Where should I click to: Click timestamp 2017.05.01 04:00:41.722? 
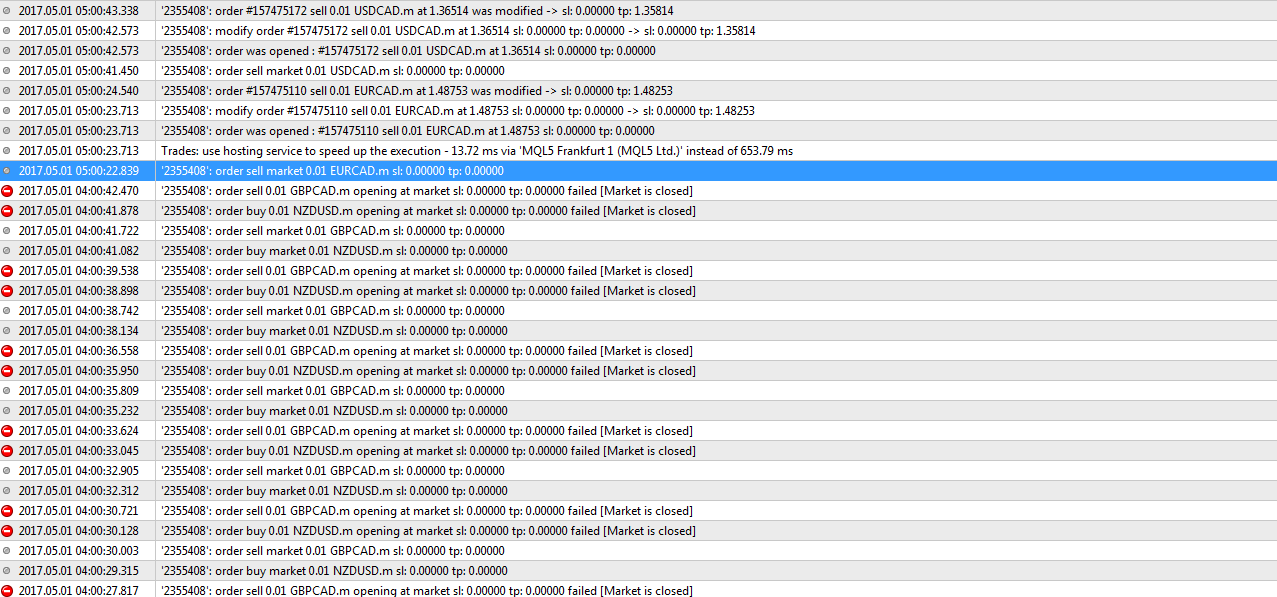pyautogui.click(x=79, y=231)
